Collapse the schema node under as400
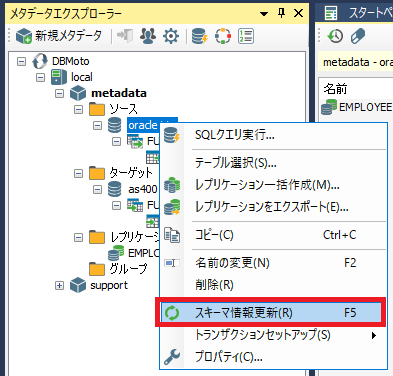Screen dimensions: 393x376 (x=116, y=205)
